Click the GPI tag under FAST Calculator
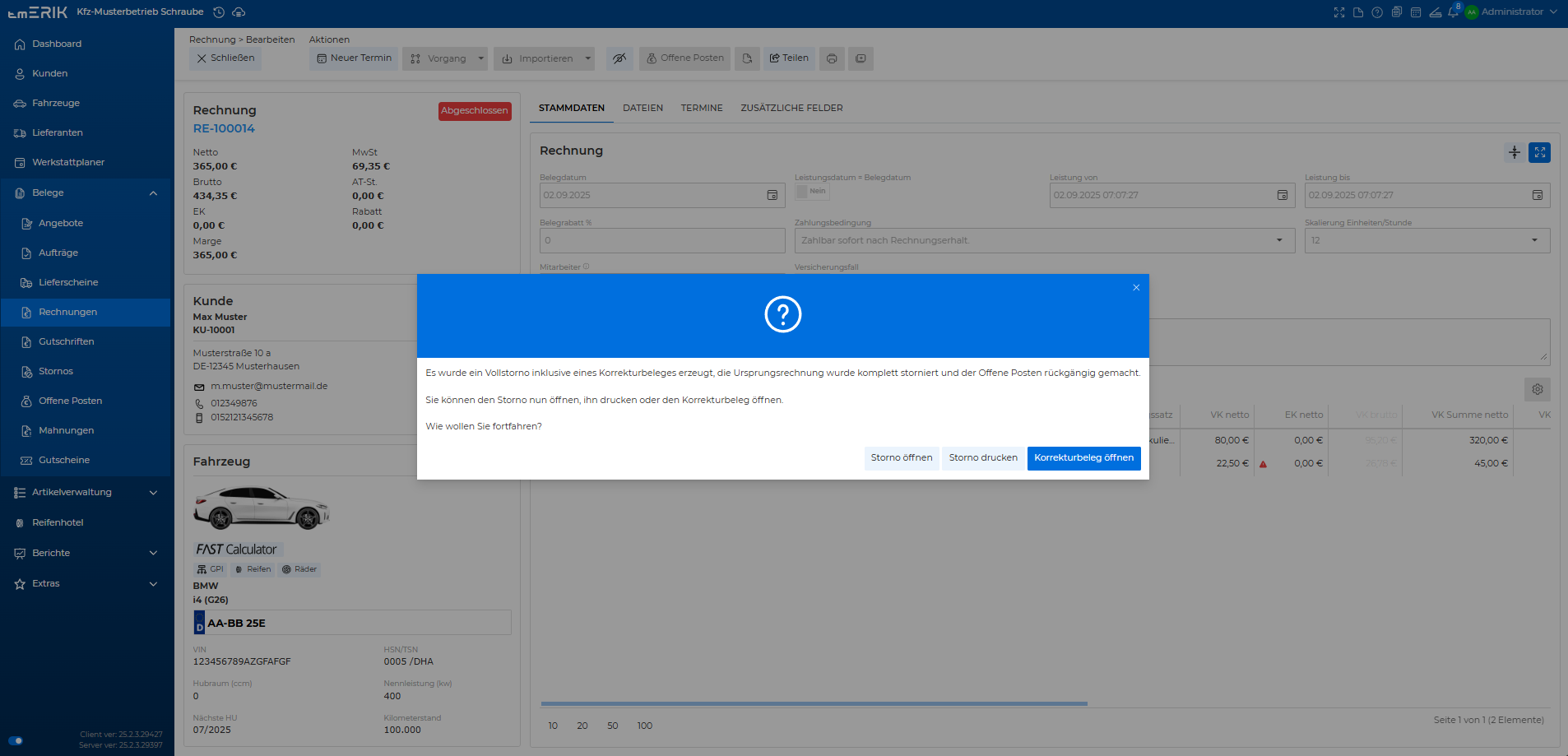This screenshot has width=1568, height=756. coord(210,569)
